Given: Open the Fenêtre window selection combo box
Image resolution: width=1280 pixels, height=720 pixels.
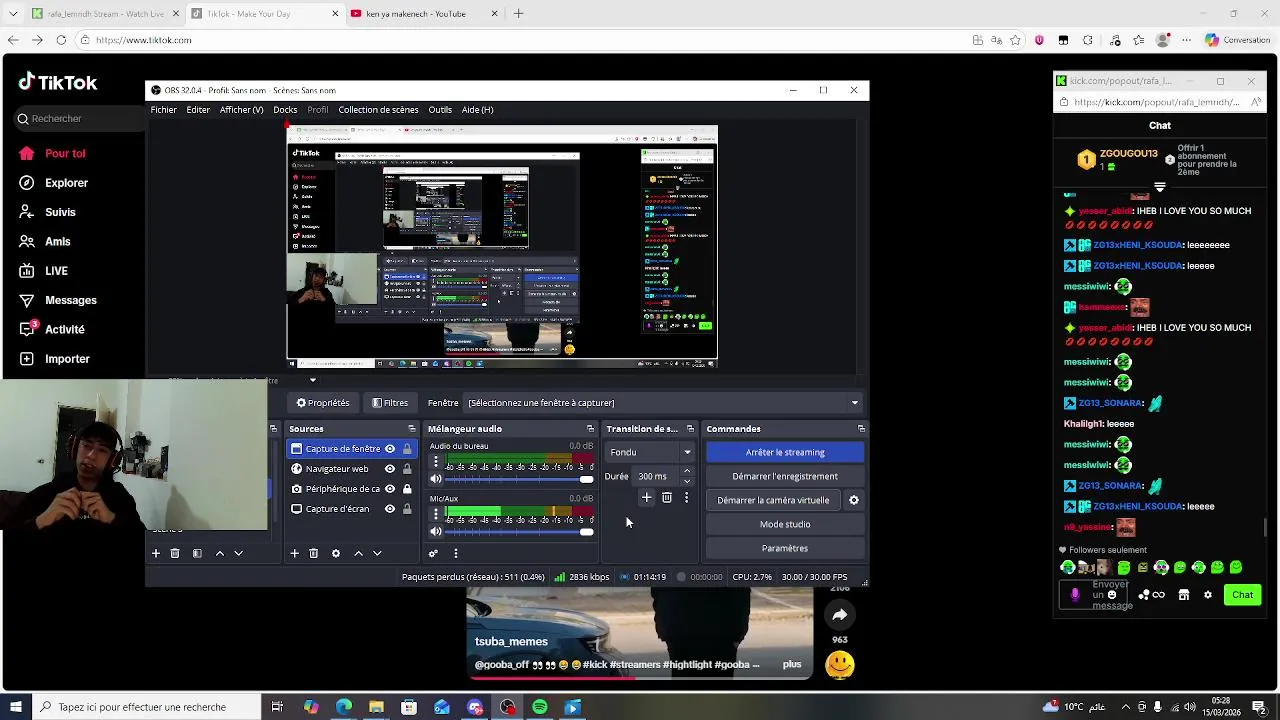Looking at the screenshot, I should click(x=664, y=403).
